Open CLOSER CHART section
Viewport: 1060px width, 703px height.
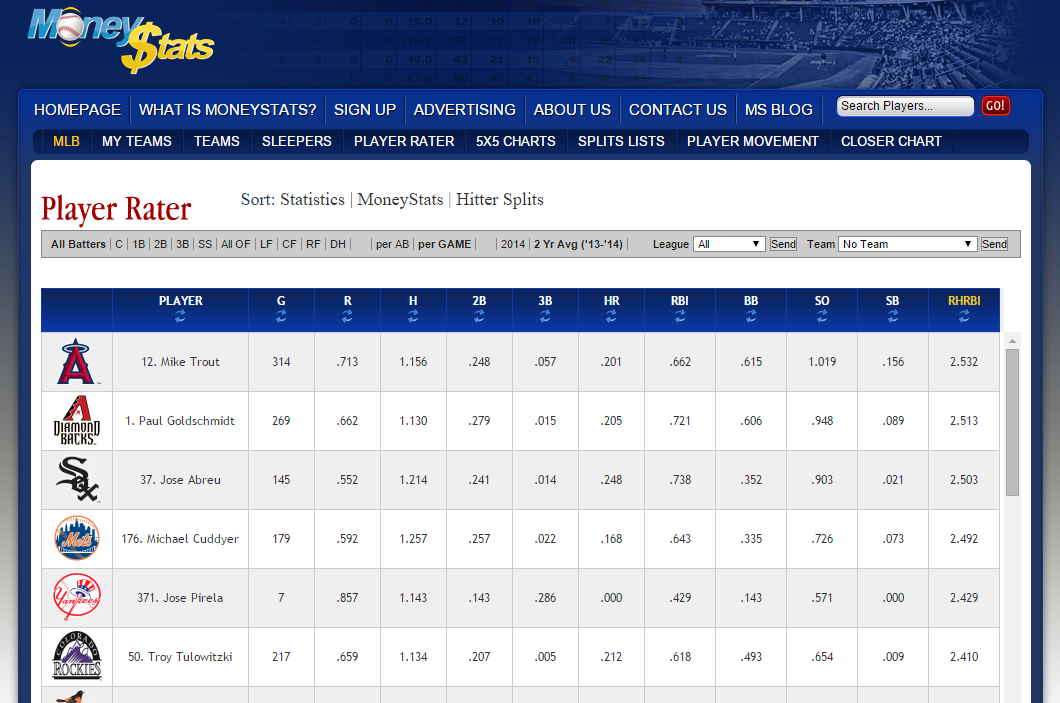click(891, 141)
